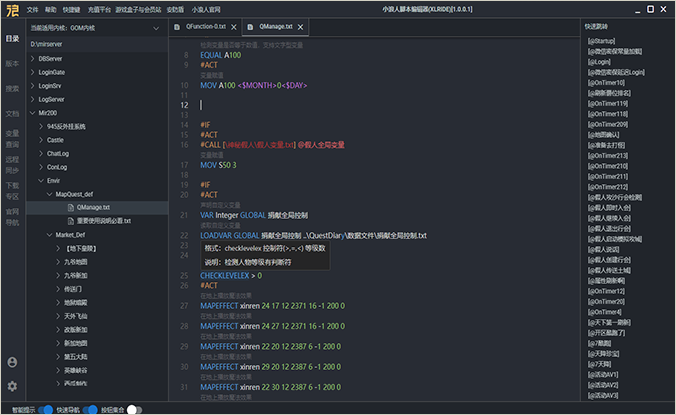The width and height of the screenshot is (676, 415).
Task: Open the 目录 sidebar panel
Action: point(12,39)
